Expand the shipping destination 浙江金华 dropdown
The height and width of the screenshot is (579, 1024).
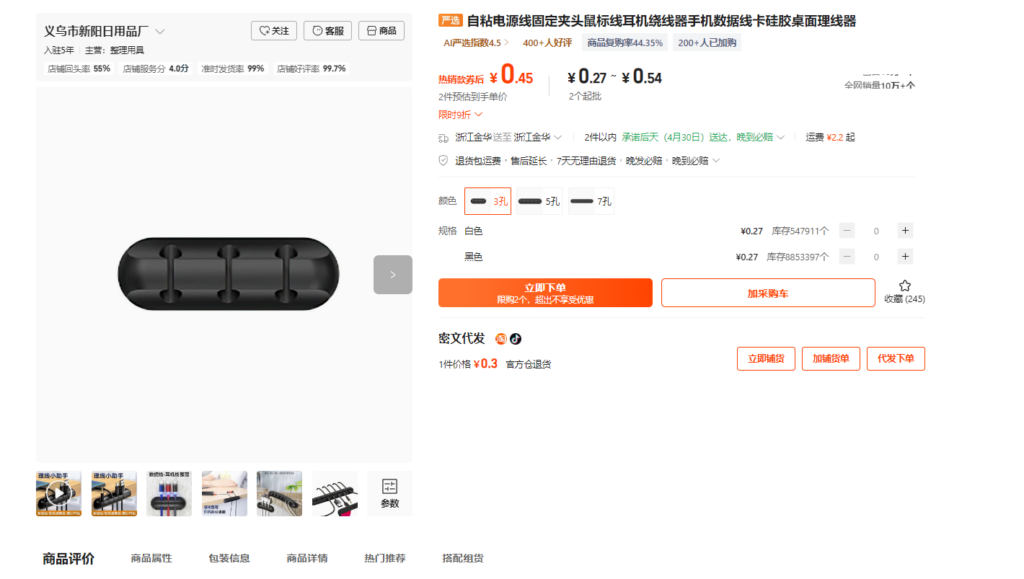[538, 137]
